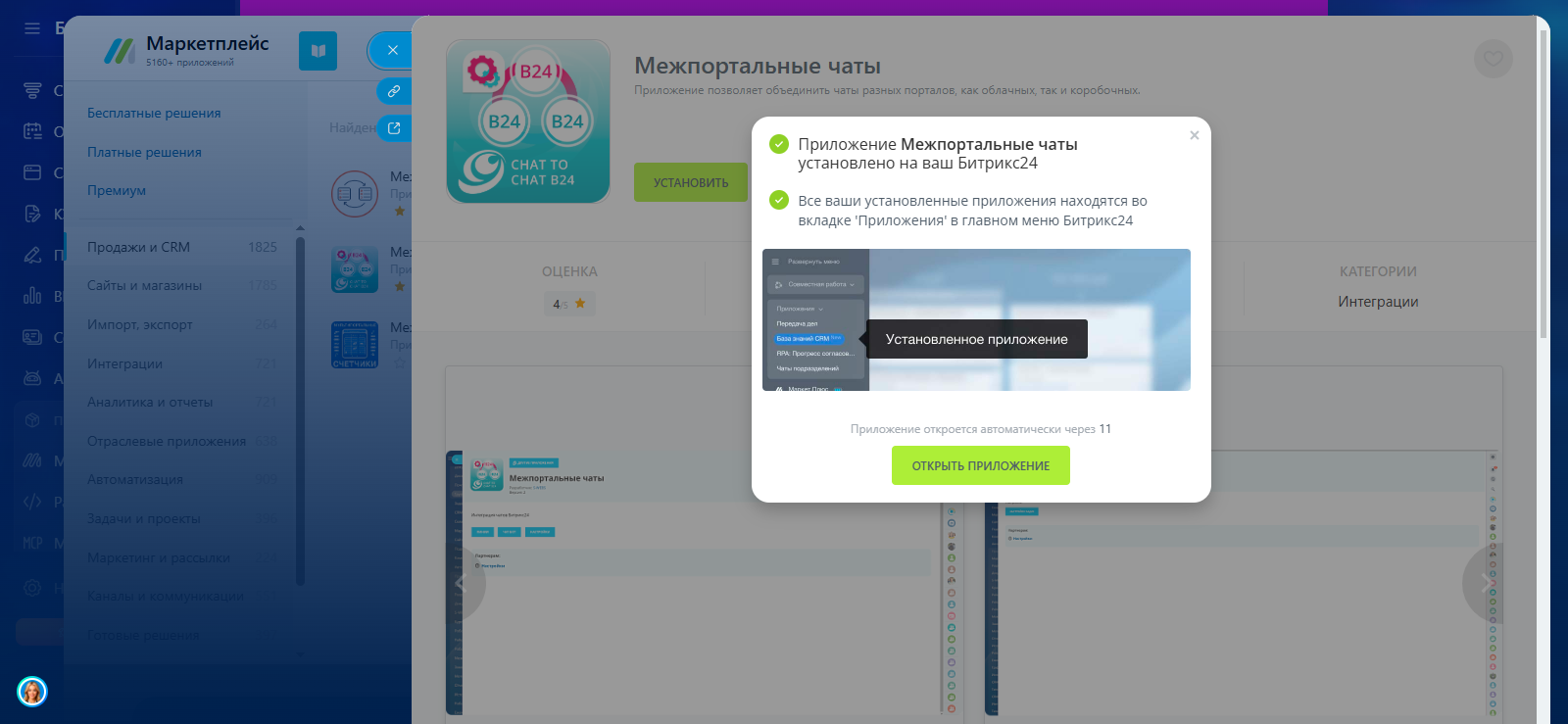Click the green Установить button

pyautogui.click(x=690, y=182)
